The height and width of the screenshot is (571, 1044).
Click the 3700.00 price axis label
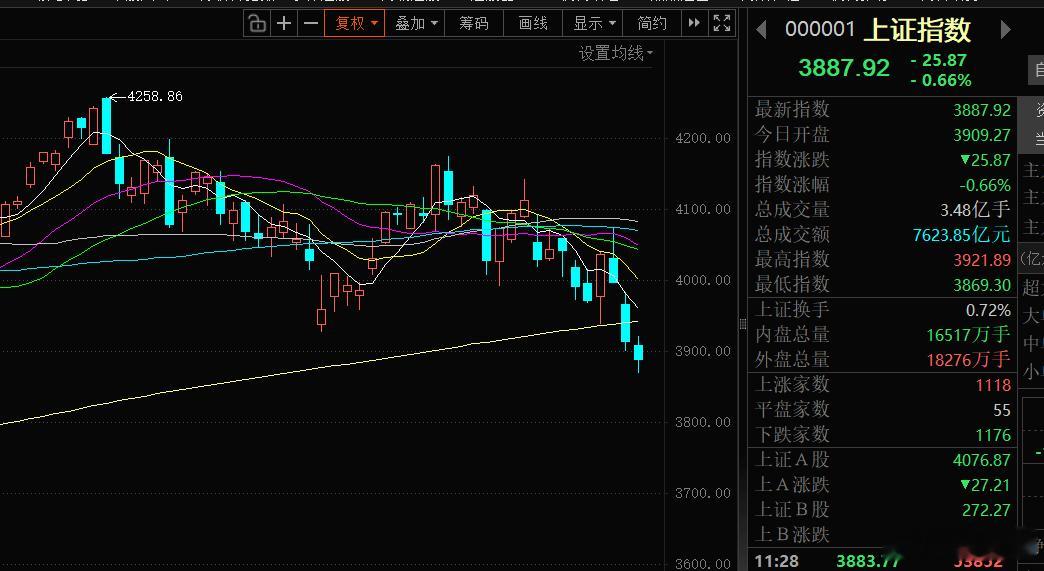click(x=702, y=493)
